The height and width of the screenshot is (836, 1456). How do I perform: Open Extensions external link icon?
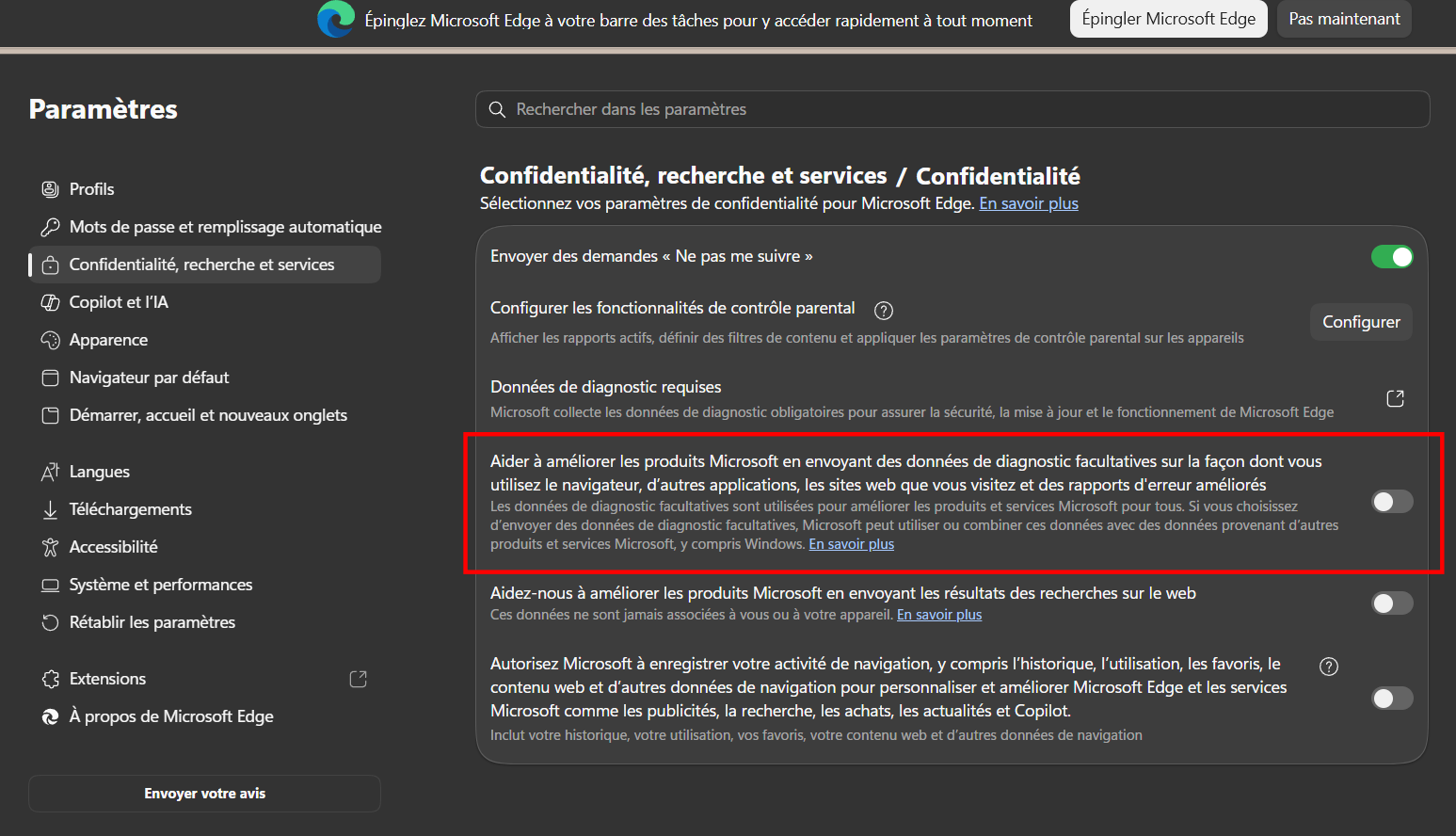[358, 679]
